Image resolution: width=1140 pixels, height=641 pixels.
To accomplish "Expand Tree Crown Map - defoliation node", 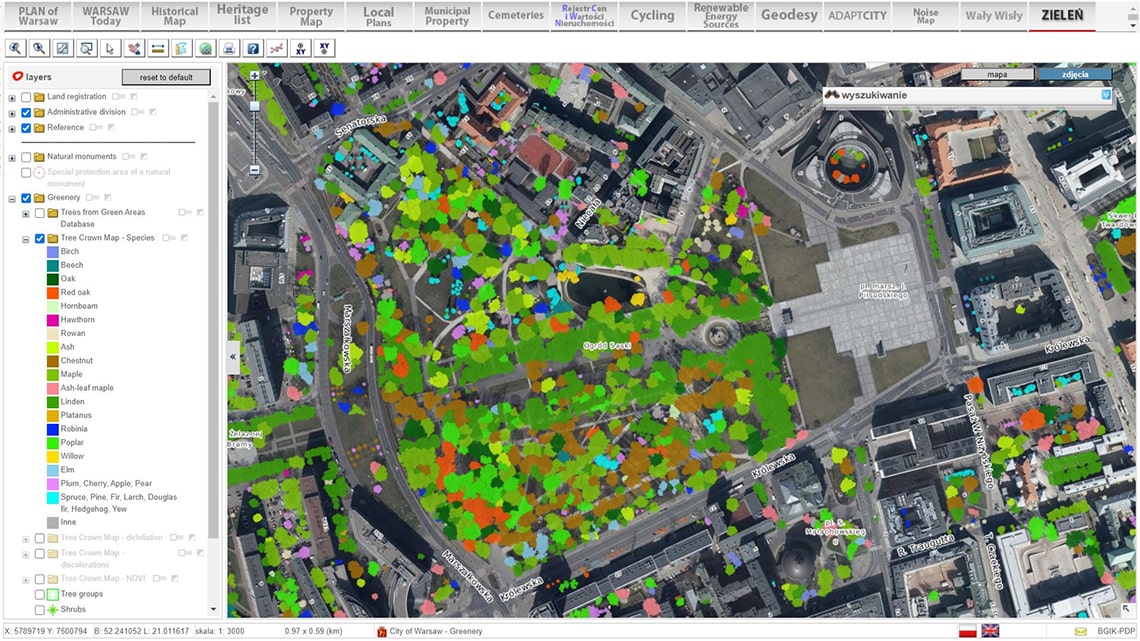I will pos(25,539).
